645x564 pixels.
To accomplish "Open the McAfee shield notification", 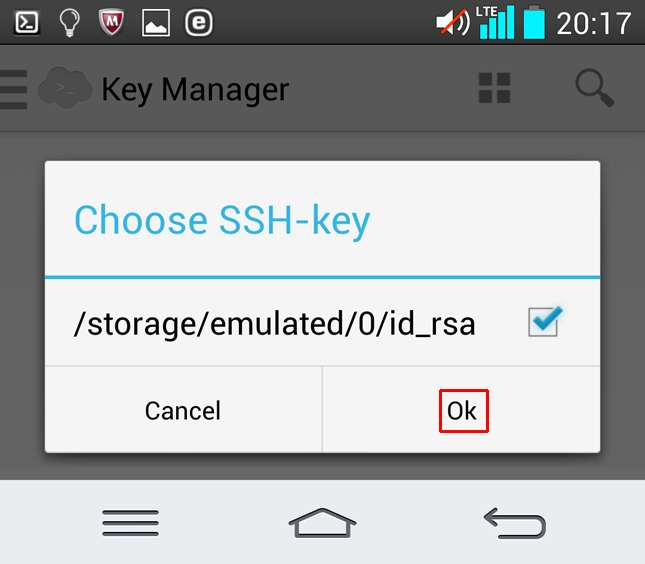I will coord(112,22).
